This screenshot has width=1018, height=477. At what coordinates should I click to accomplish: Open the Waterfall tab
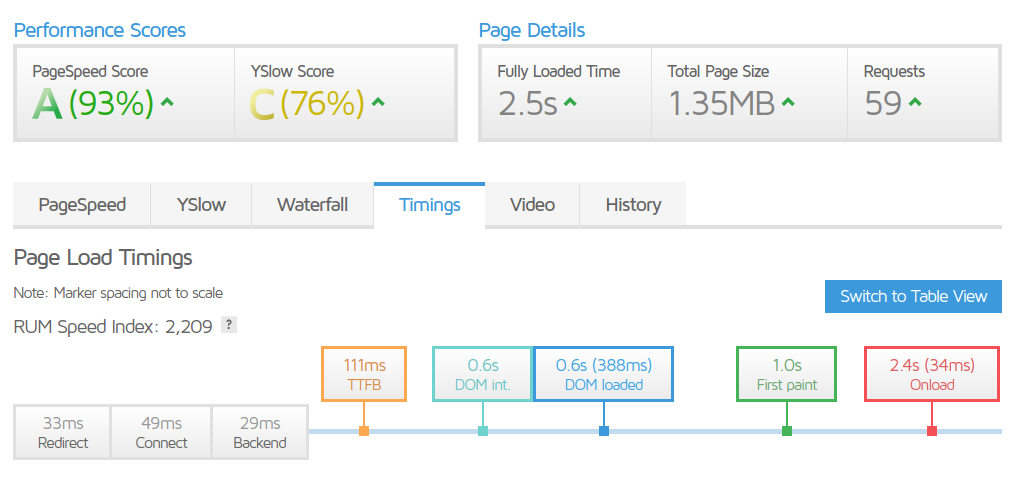[312, 205]
